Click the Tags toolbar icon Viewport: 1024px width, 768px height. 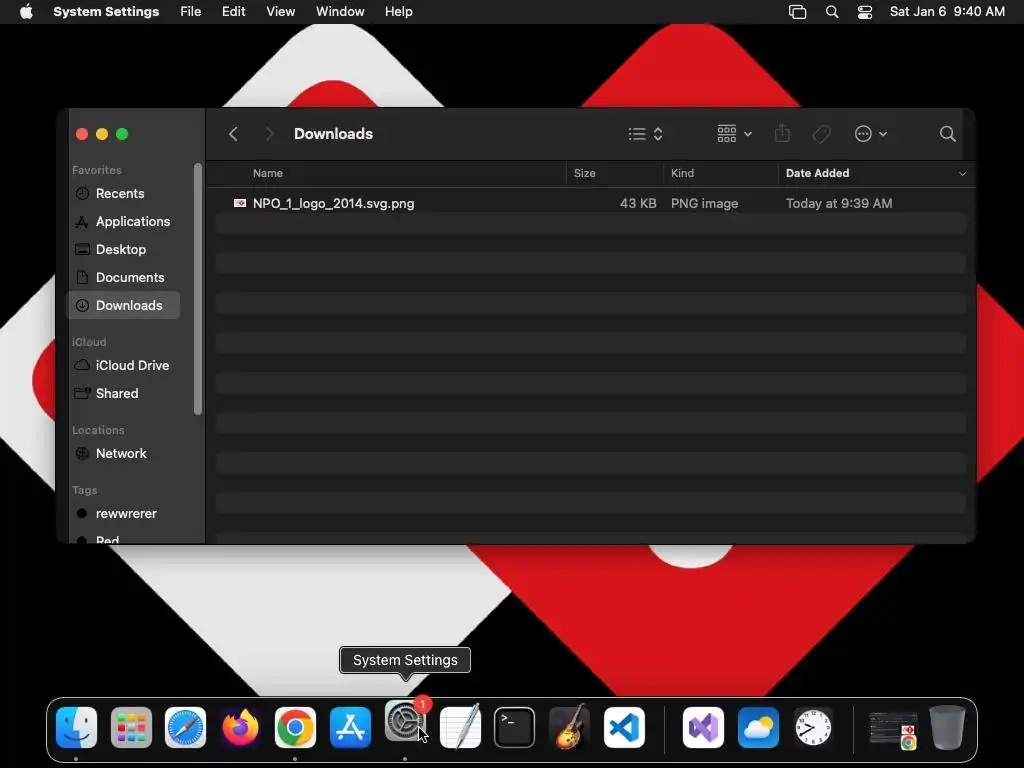click(822, 134)
